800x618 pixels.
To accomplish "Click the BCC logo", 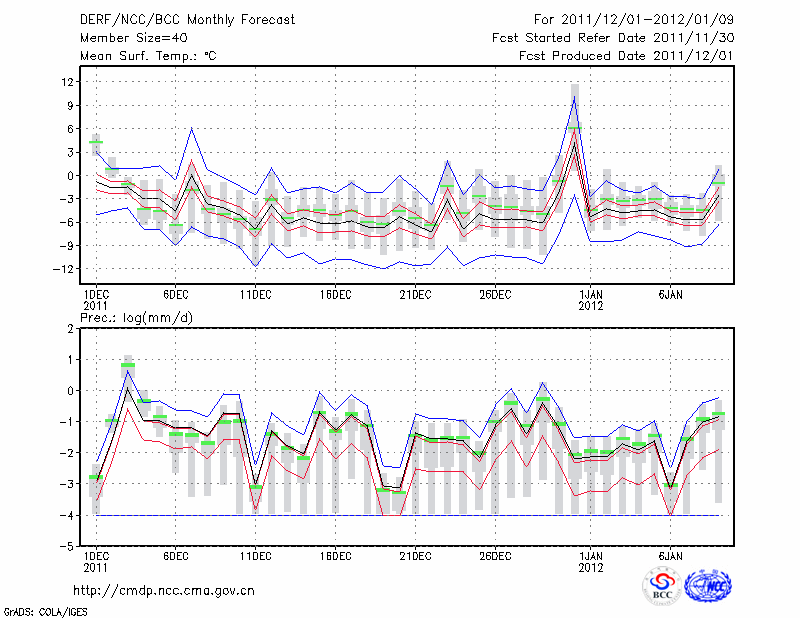I will 662,587.
